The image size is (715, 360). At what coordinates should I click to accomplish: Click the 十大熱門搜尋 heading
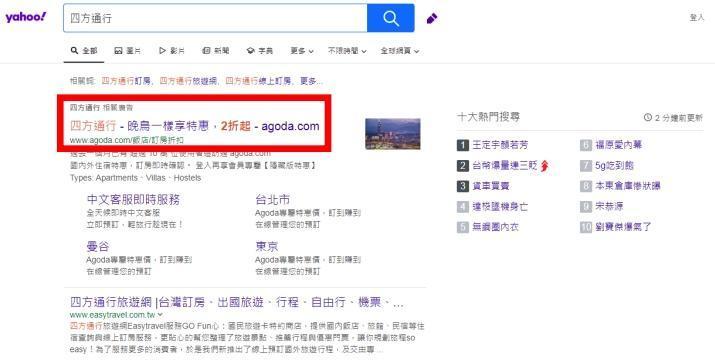(x=488, y=117)
